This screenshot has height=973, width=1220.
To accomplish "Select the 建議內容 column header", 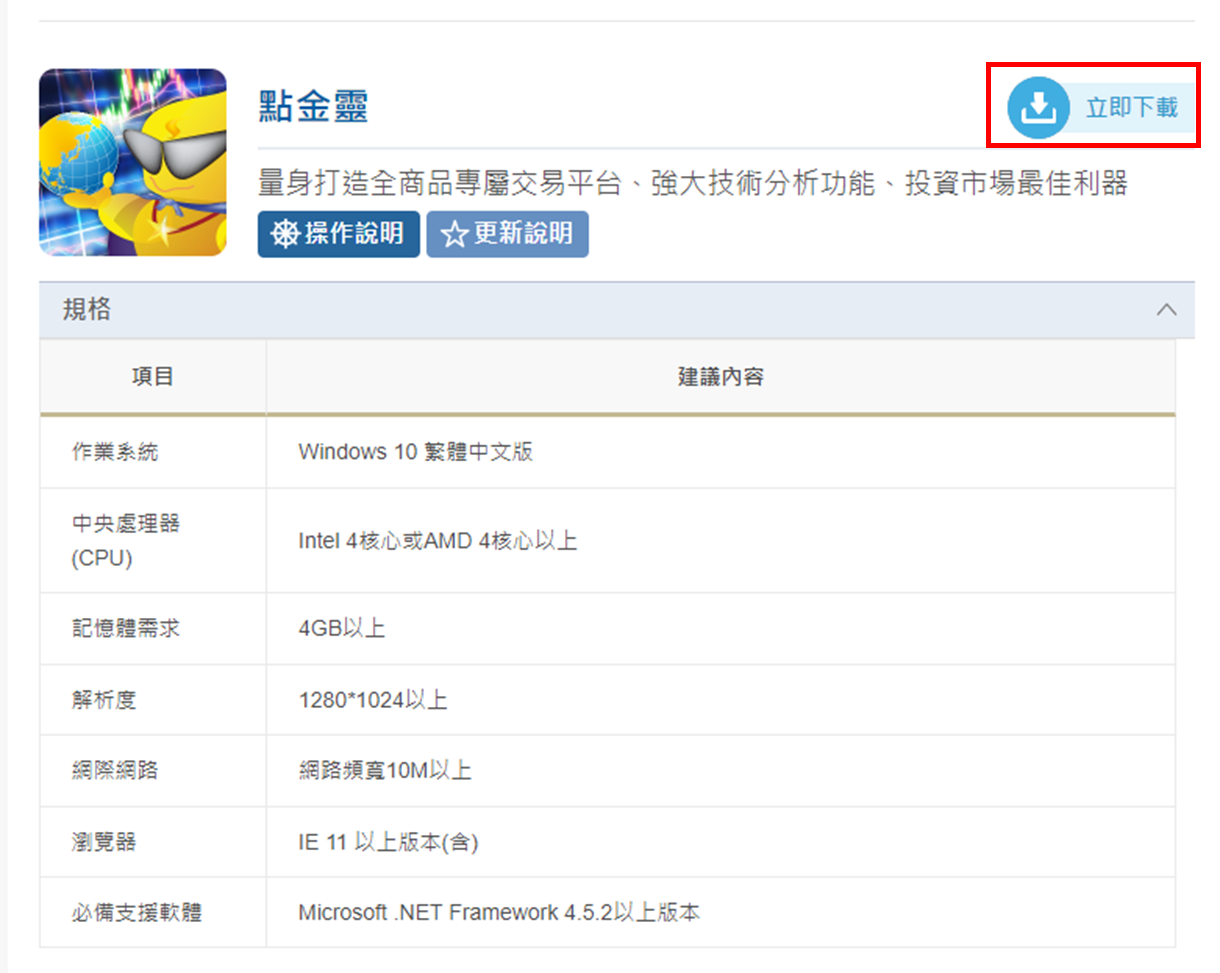I will coord(720,377).
